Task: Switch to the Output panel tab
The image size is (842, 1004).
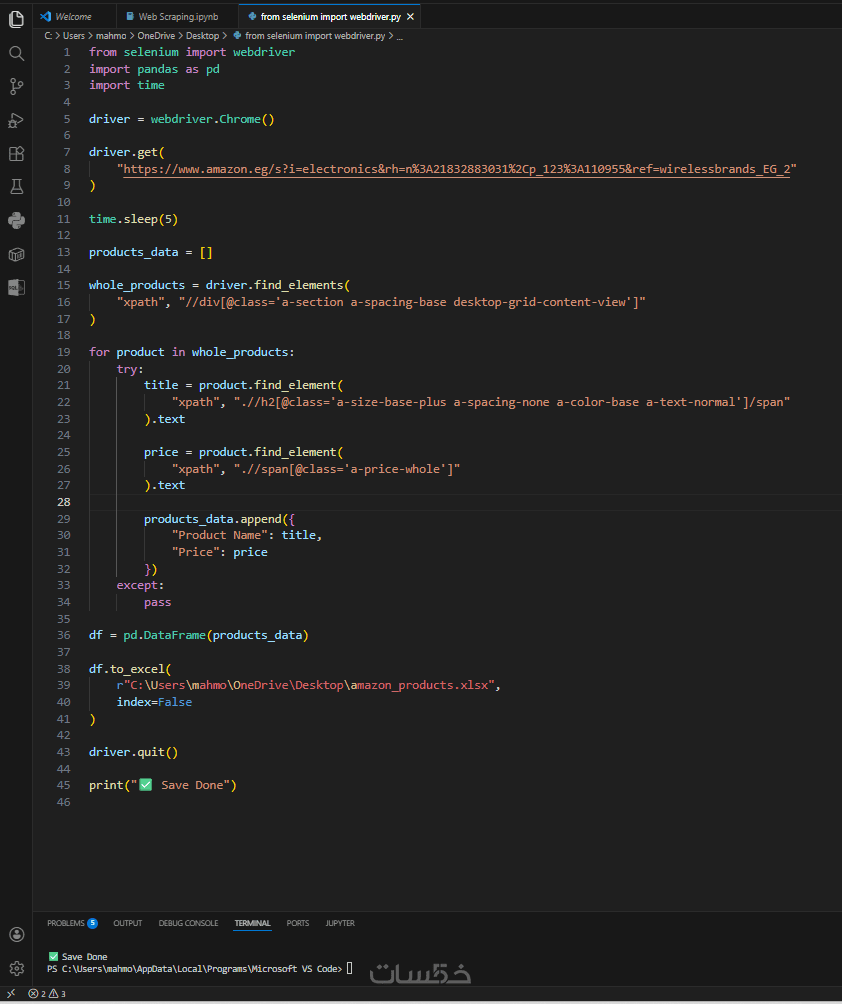Action: (127, 923)
